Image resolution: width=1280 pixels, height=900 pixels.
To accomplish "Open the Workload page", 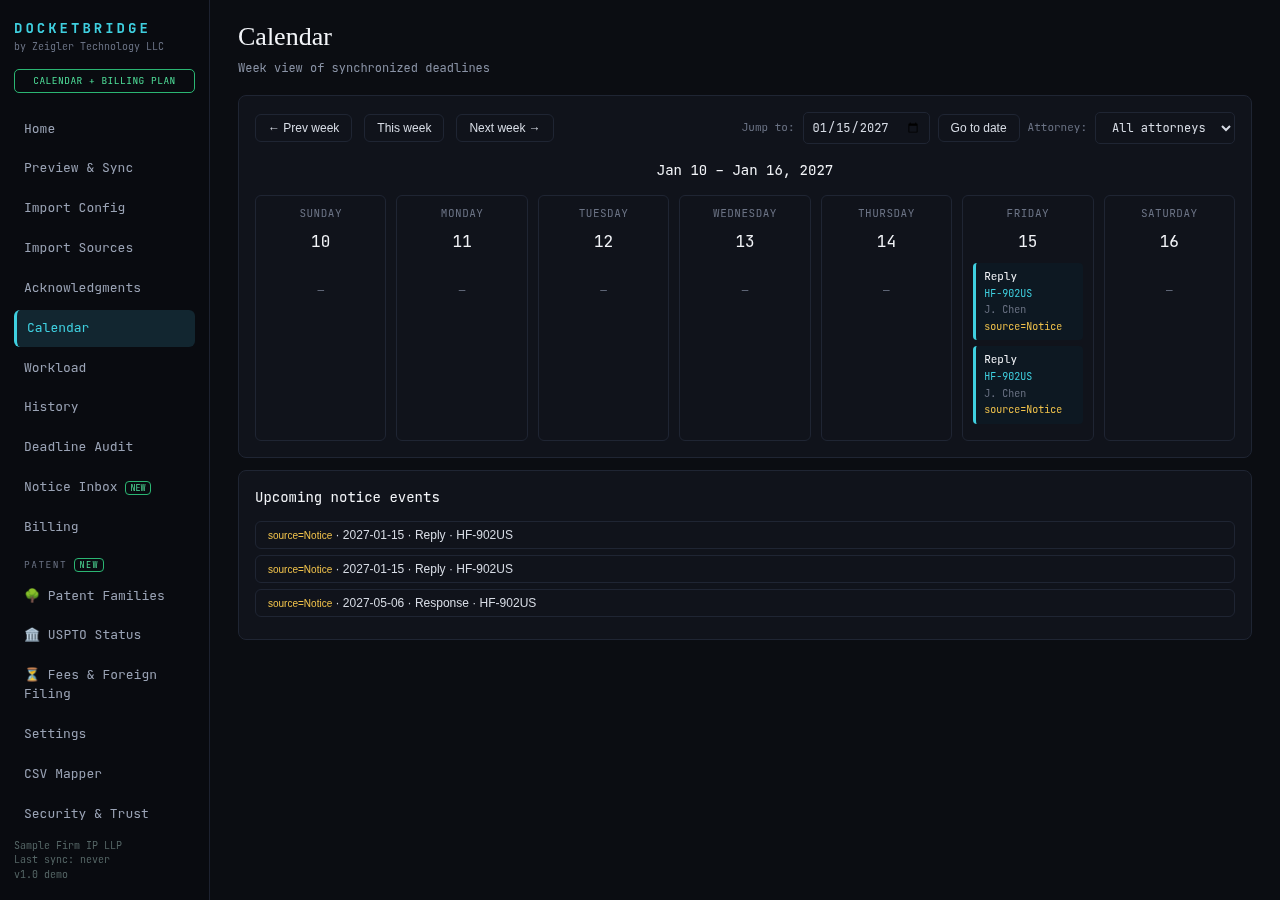I will pos(104,368).
